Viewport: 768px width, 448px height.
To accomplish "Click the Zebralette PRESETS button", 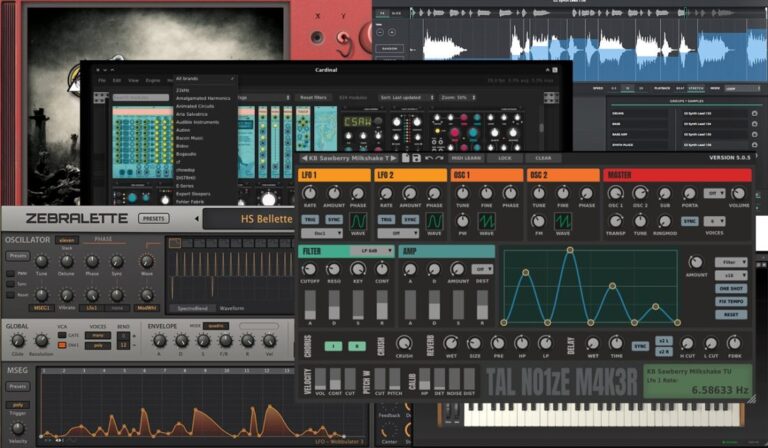I will pos(154,217).
